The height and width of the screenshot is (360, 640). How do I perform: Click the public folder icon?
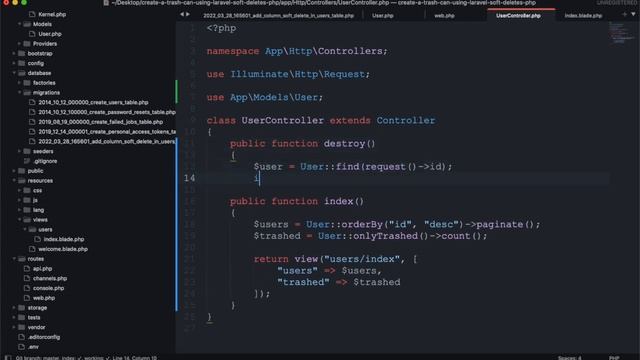(x=22, y=171)
